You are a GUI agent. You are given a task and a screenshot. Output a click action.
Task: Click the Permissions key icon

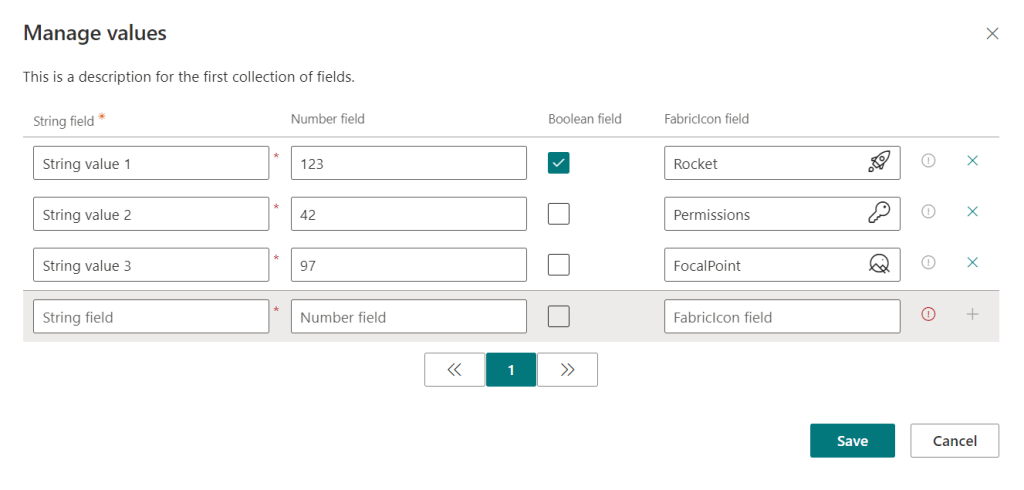pyautogui.click(x=879, y=214)
